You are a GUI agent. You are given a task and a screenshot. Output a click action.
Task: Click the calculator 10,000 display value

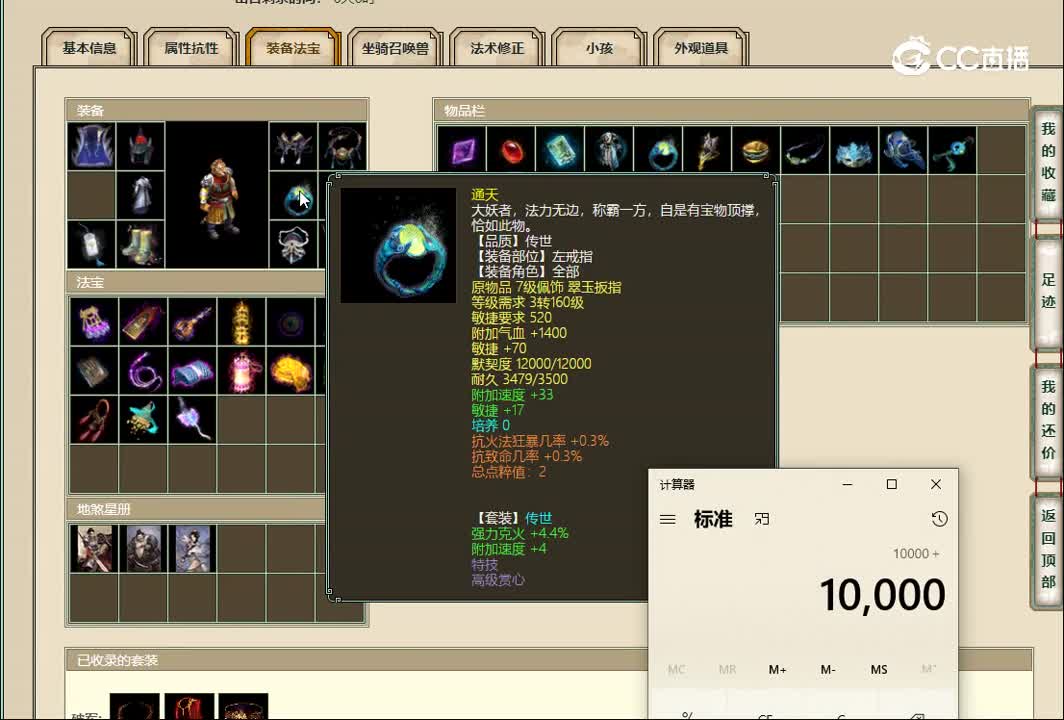[882, 595]
